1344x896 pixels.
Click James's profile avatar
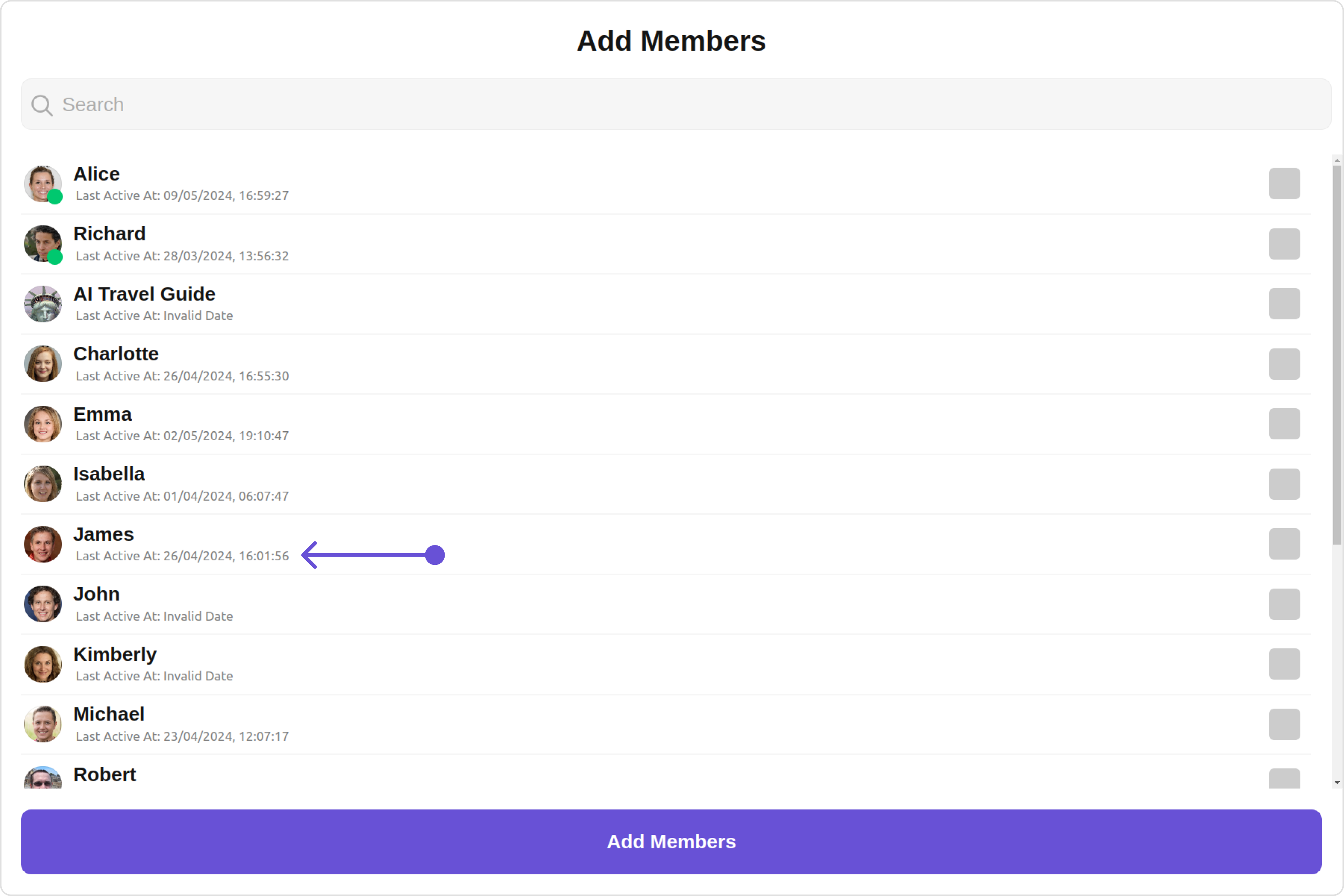[42, 544]
